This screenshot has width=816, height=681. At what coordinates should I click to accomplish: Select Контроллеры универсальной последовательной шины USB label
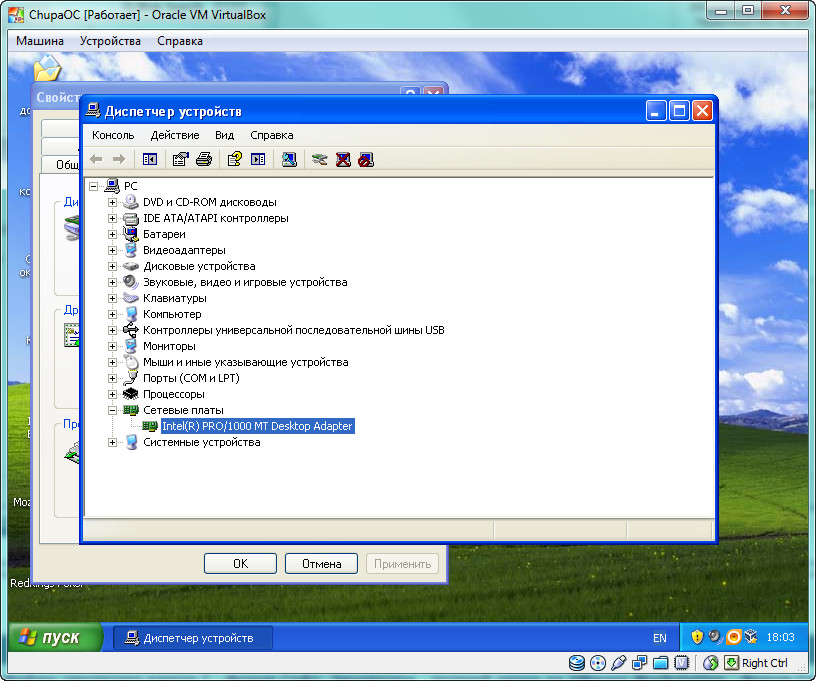(x=294, y=330)
